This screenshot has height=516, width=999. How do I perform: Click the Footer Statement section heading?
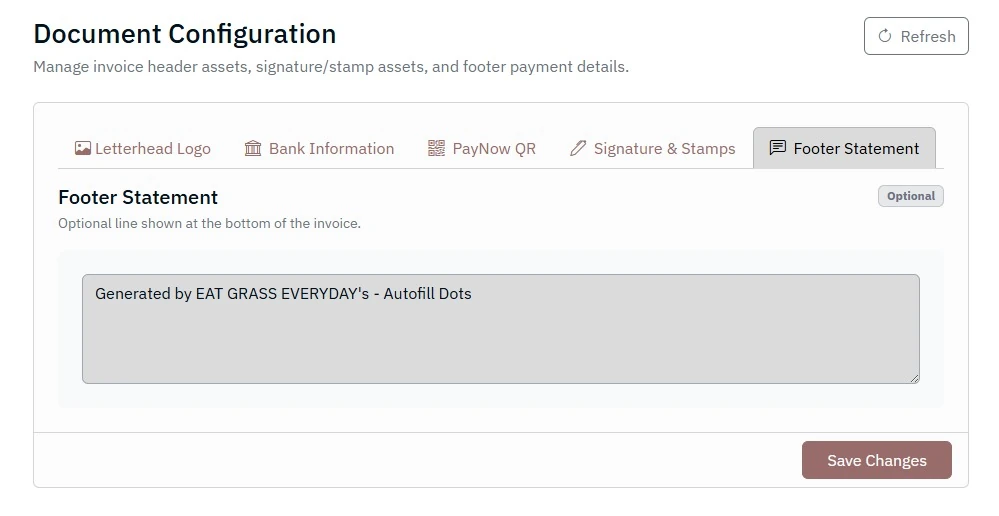click(x=138, y=197)
